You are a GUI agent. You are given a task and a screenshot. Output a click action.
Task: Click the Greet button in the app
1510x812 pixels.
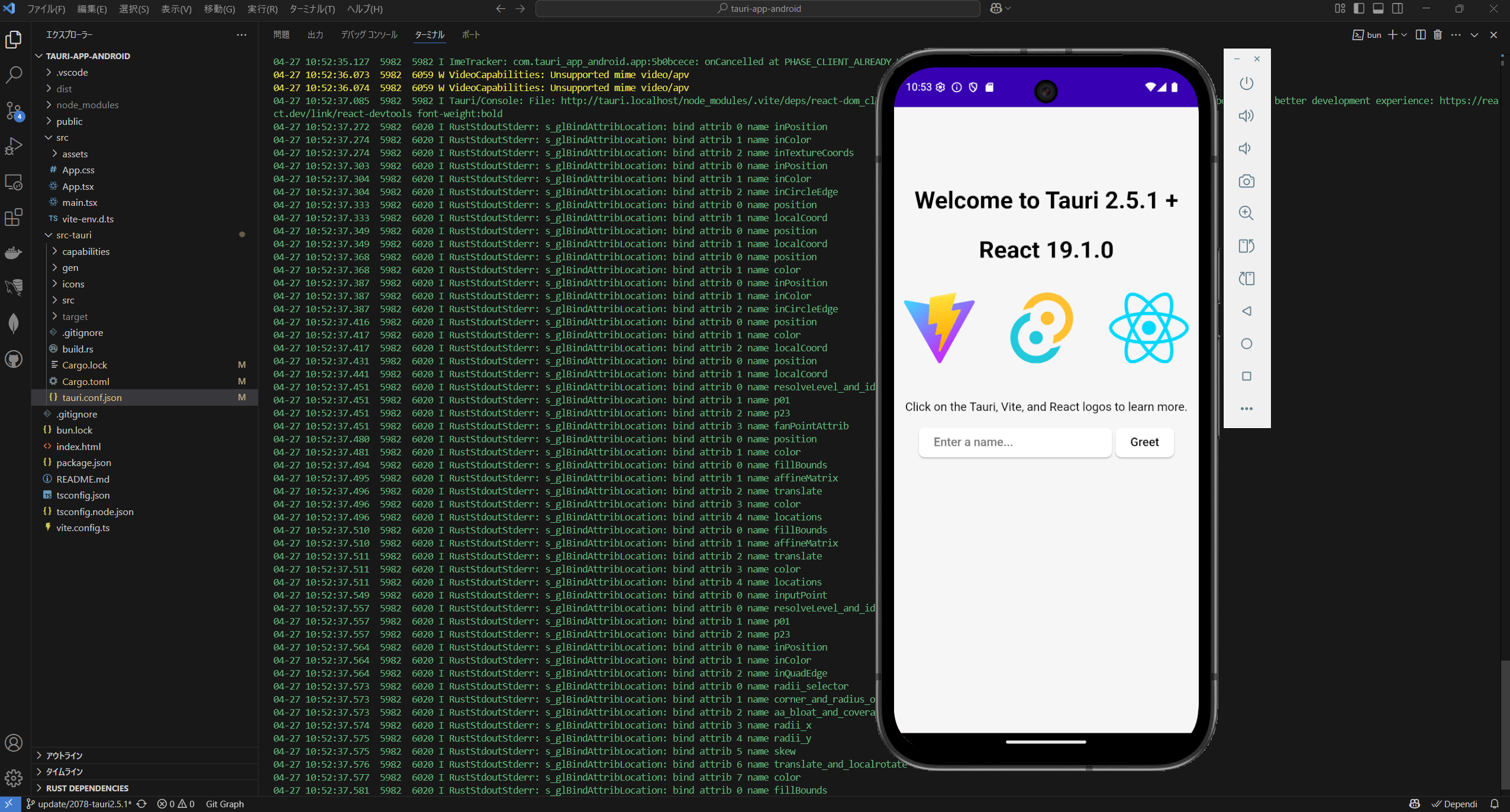1144,442
